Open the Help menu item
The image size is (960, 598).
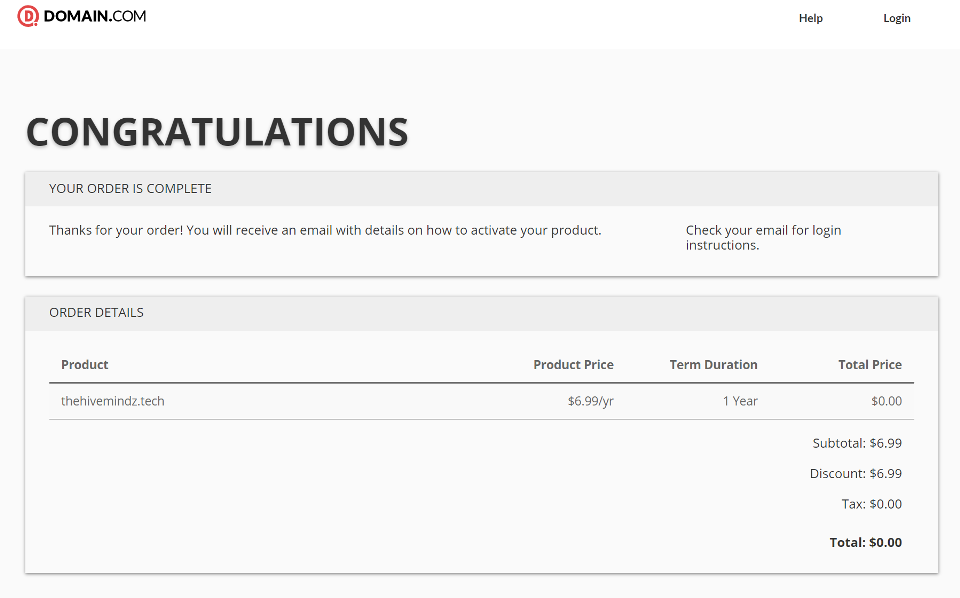[x=811, y=18]
